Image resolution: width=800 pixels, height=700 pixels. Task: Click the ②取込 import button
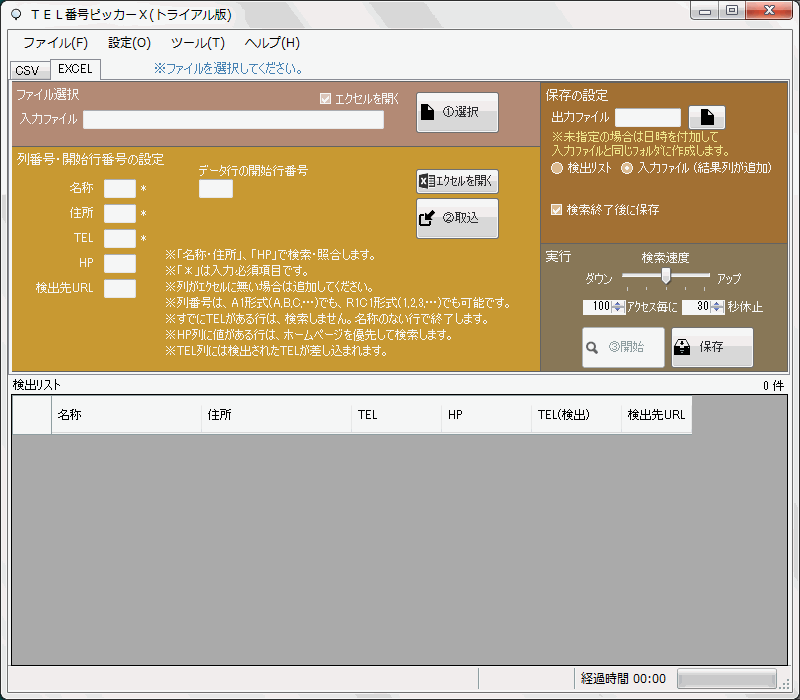(457, 219)
